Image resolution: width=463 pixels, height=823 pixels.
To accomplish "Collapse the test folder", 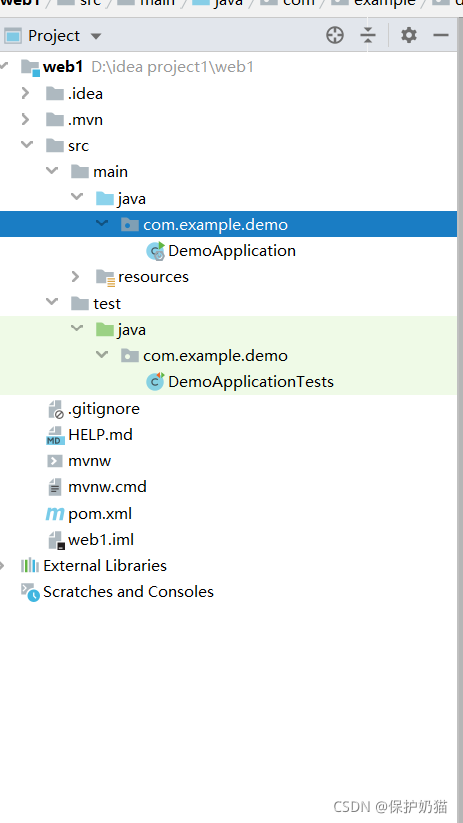I will click(52, 302).
